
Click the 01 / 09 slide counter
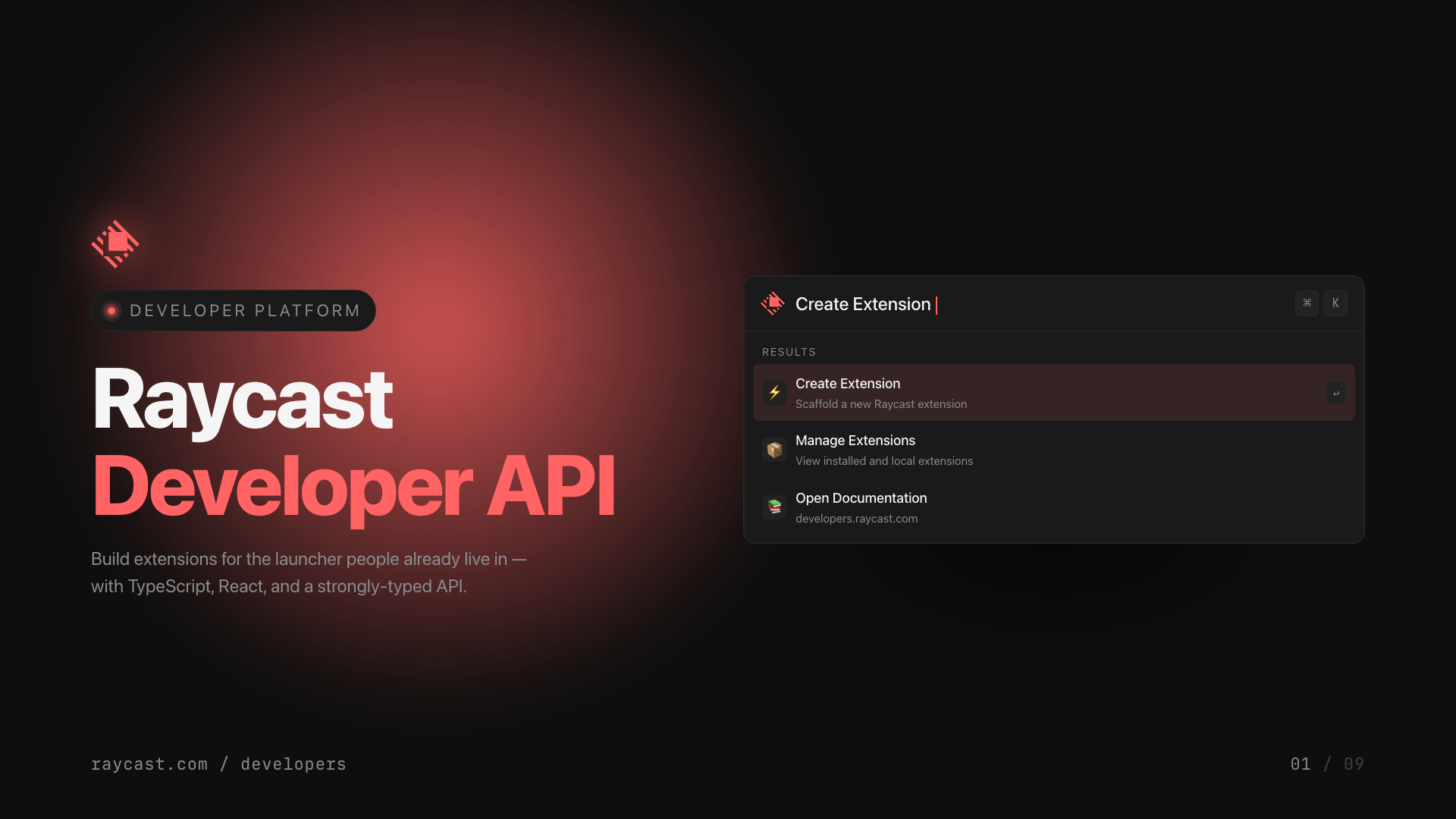pyautogui.click(x=1327, y=764)
